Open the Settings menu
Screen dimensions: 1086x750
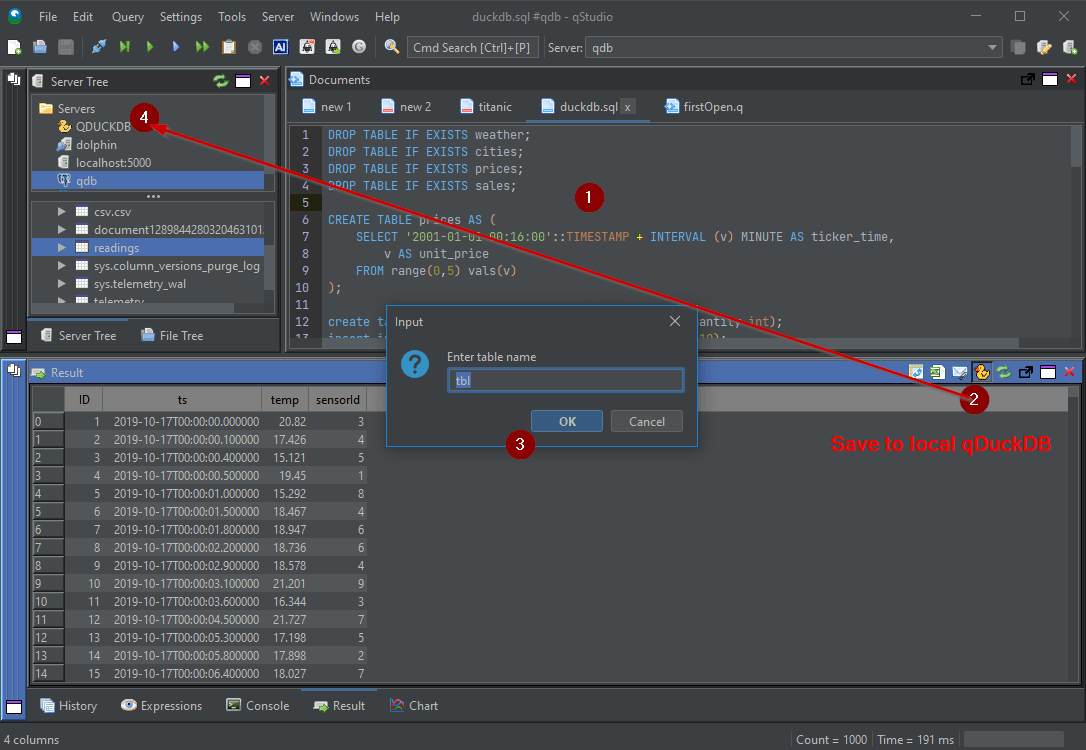pos(181,17)
